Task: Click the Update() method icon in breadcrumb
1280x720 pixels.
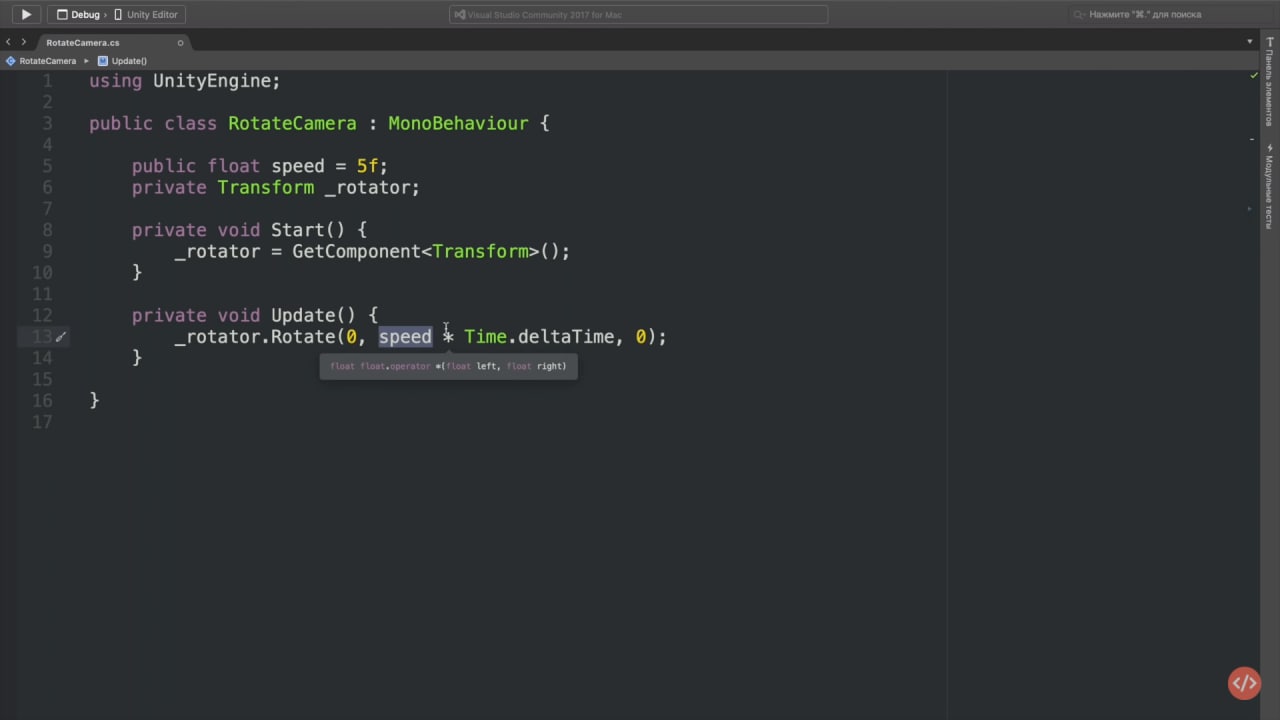Action: pyautogui.click(x=102, y=61)
